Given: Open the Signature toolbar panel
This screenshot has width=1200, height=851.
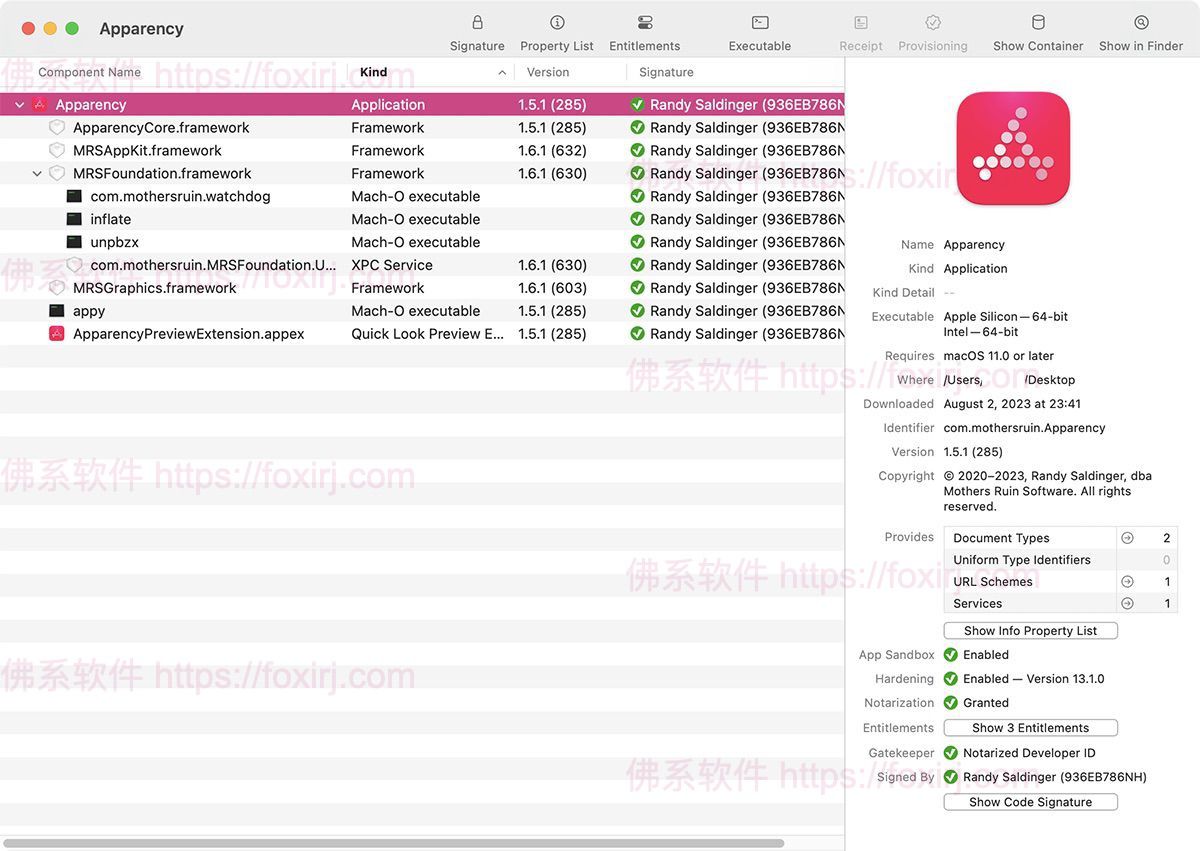Looking at the screenshot, I should click(x=477, y=29).
